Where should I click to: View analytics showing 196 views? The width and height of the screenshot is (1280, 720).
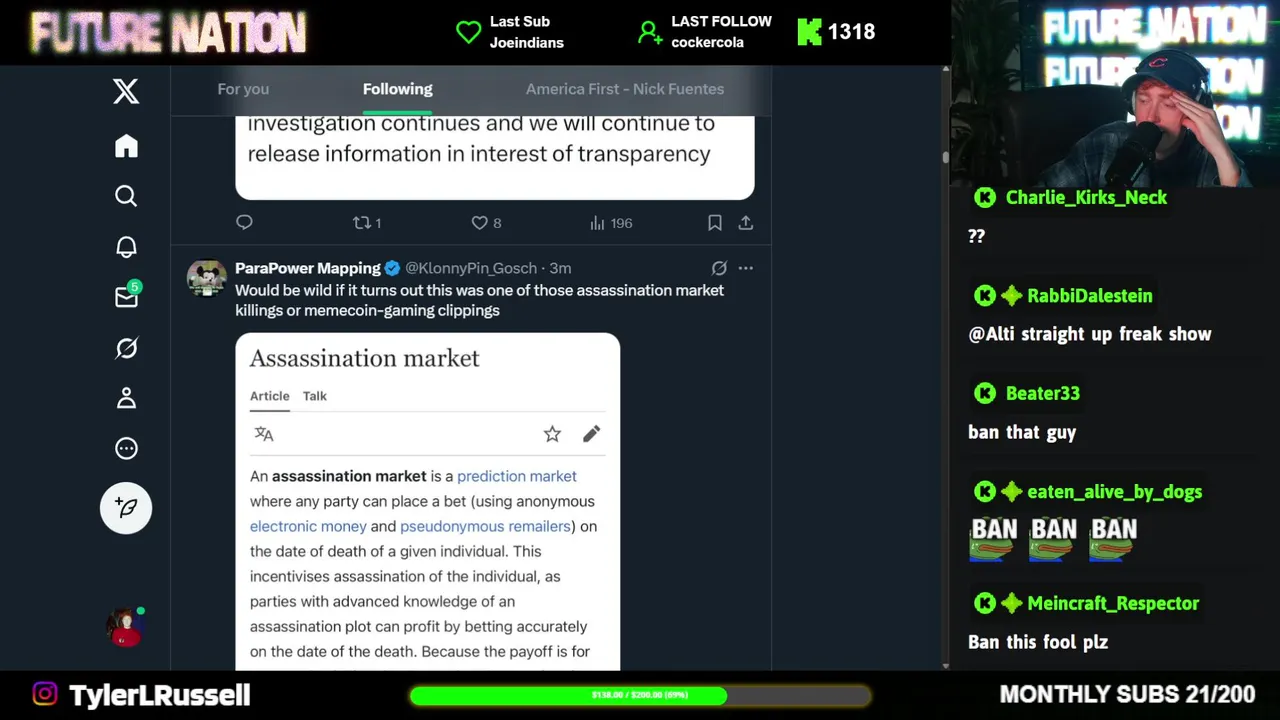click(611, 223)
